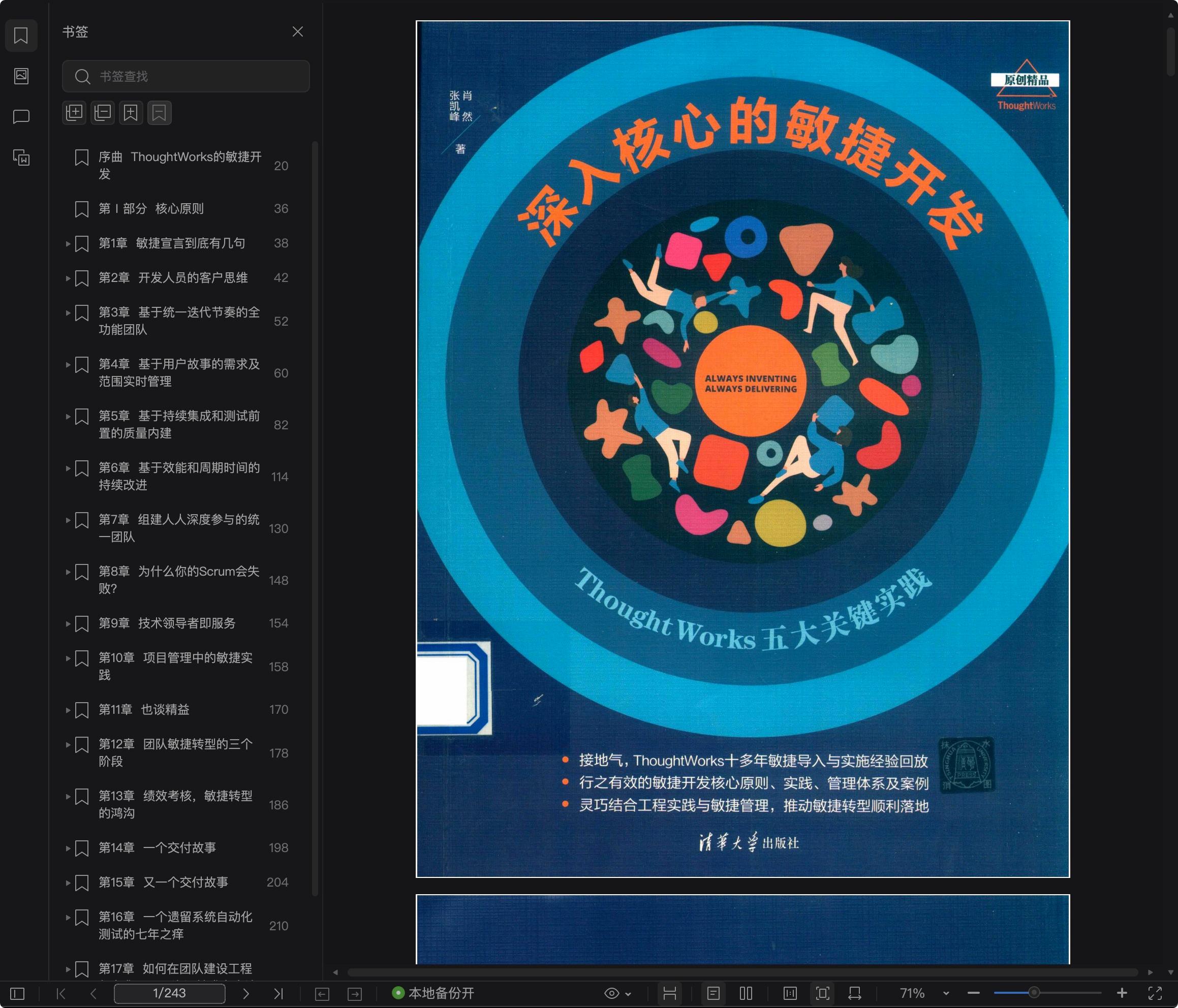The height and width of the screenshot is (1008, 1178).
Task: Open the comments panel in the sidebar
Action: click(21, 116)
